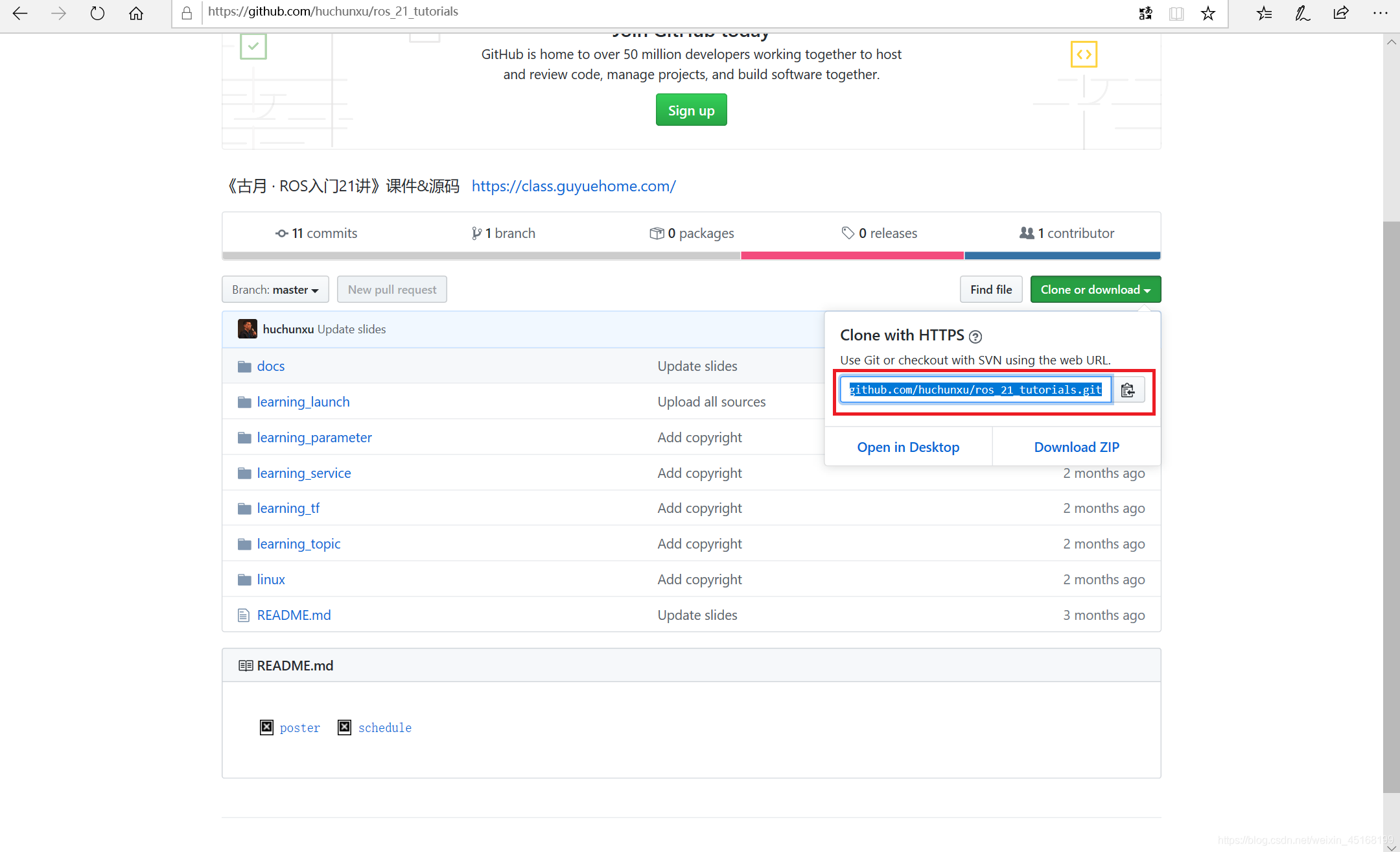Viewport: 1400px width, 852px height.
Task: Open the browser settings and more menu
Action: (1380, 13)
